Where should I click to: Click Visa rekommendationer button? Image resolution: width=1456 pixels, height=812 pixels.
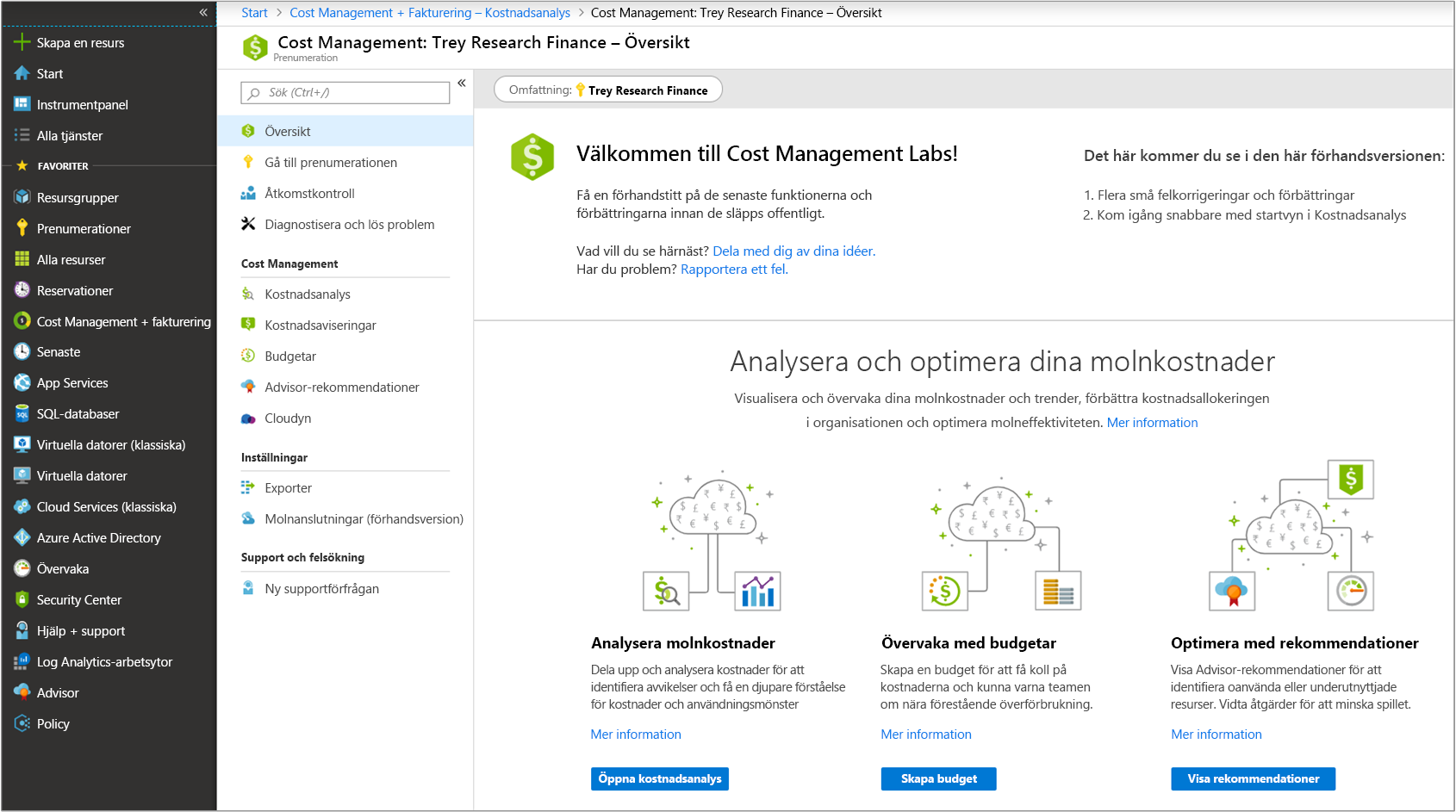[1254, 778]
